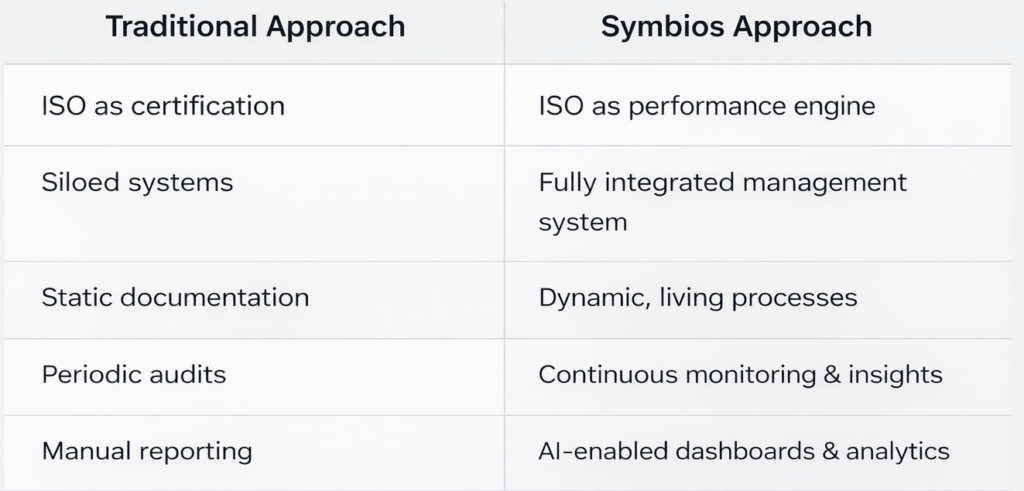Click the word system on second line
Screen dimensions: 1024x491
tap(583, 223)
